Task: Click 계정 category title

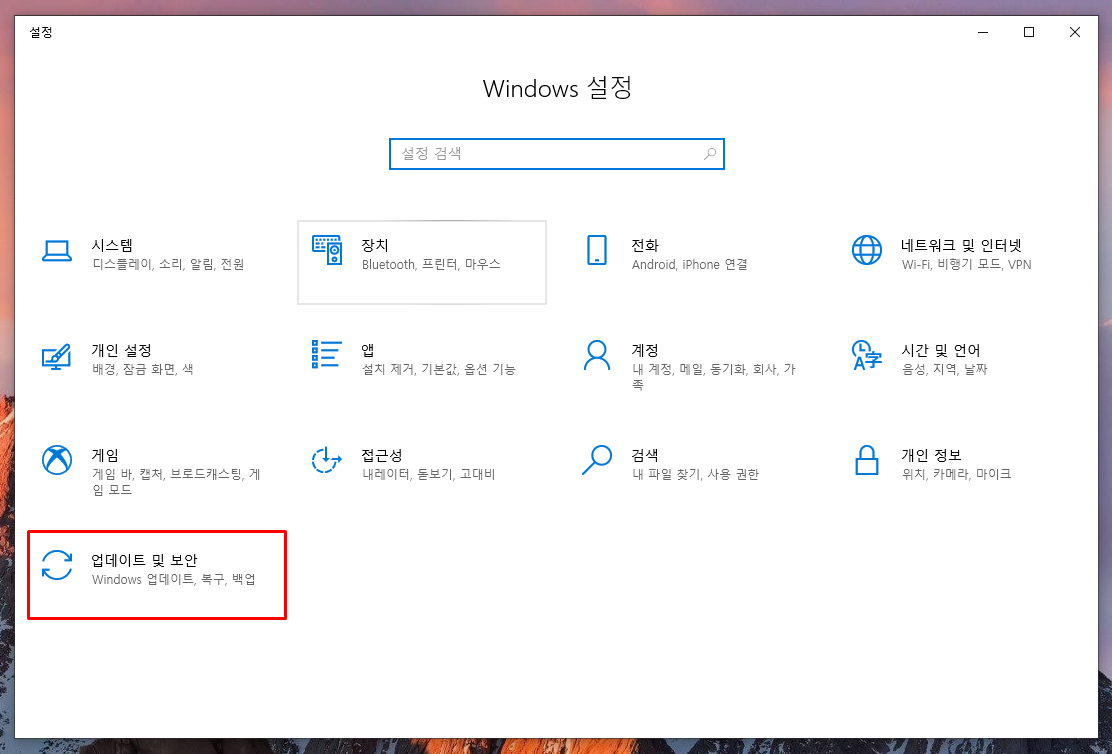Action: 645,350
